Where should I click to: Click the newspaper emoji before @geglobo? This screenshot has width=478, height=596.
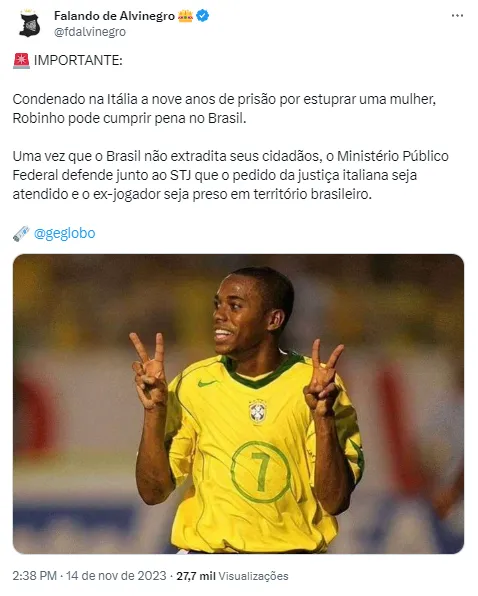[x=21, y=233]
